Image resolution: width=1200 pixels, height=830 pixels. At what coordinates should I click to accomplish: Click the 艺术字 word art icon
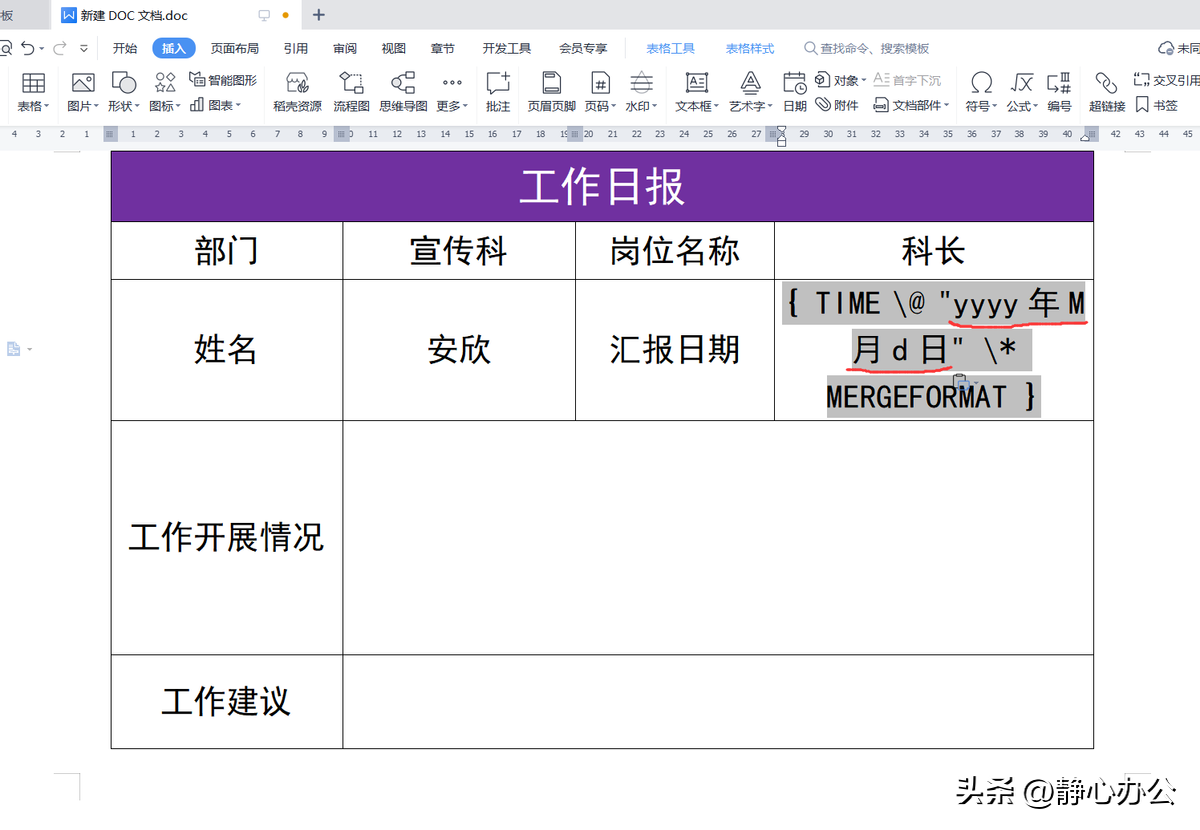click(750, 83)
